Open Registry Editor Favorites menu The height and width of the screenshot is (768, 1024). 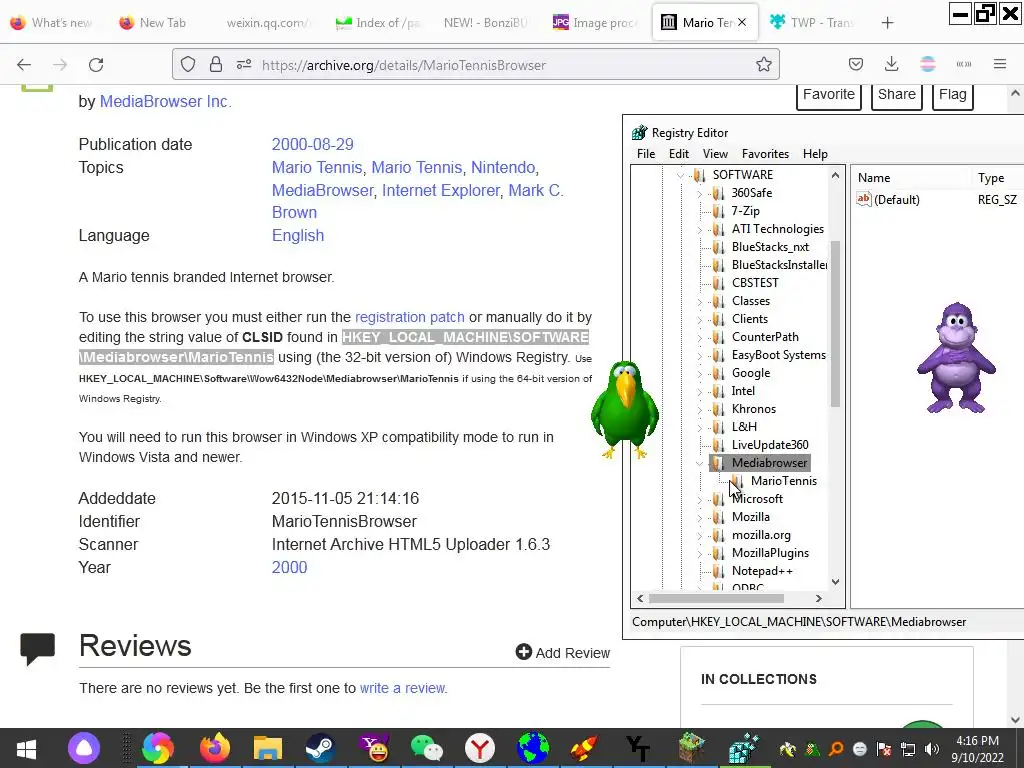(765, 153)
